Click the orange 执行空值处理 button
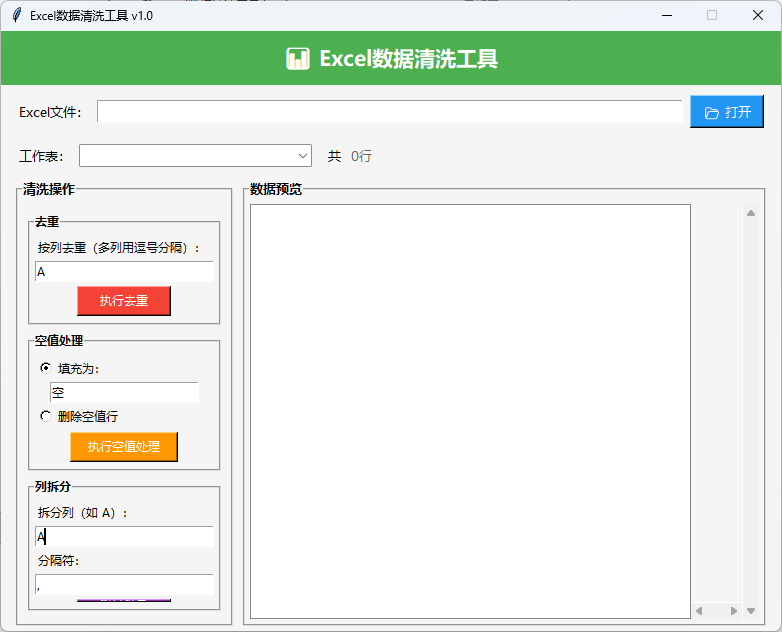The width and height of the screenshot is (782, 632). tap(124, 446)
